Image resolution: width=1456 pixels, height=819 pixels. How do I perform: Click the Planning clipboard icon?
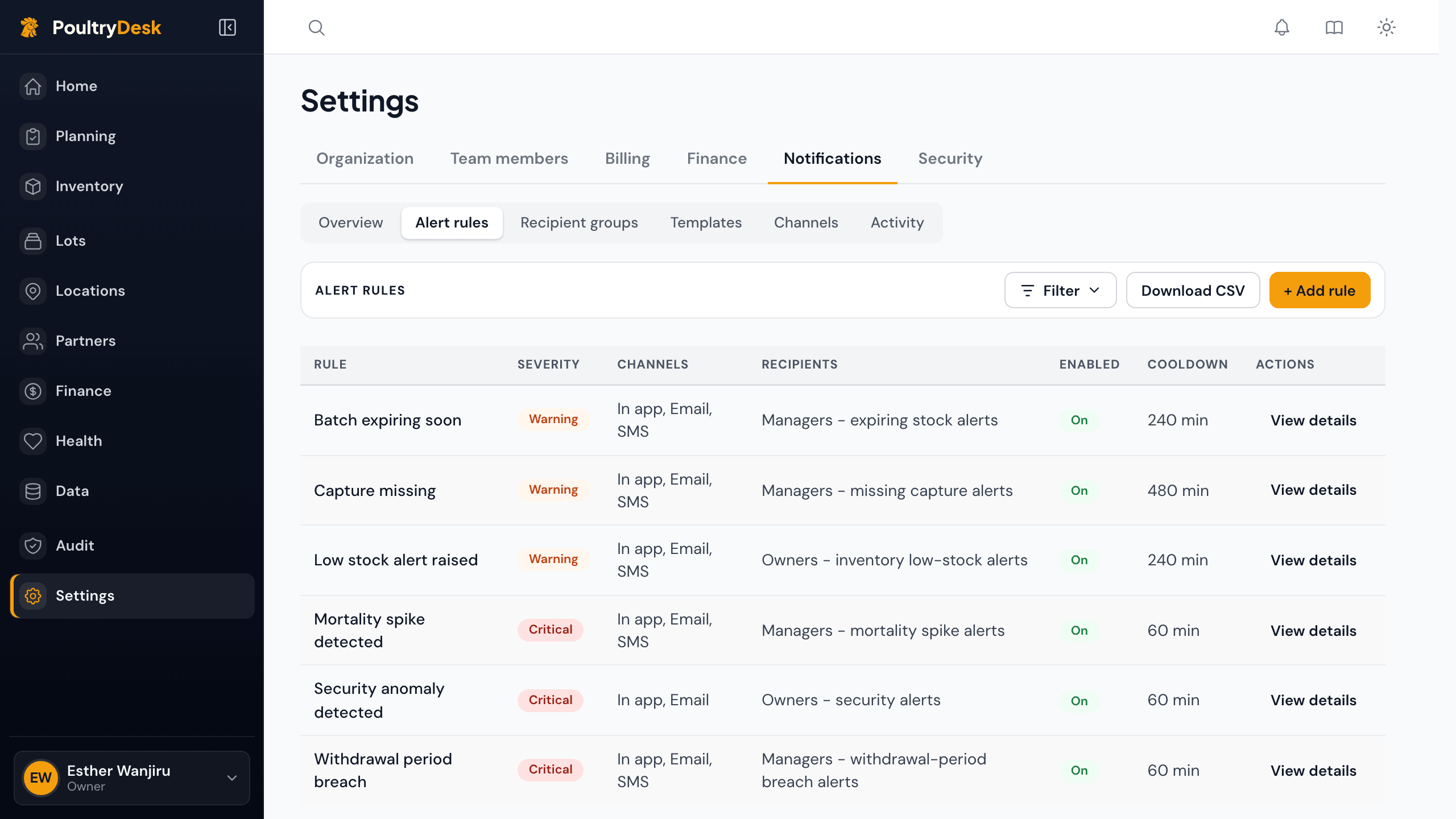[x=33, y=136]
